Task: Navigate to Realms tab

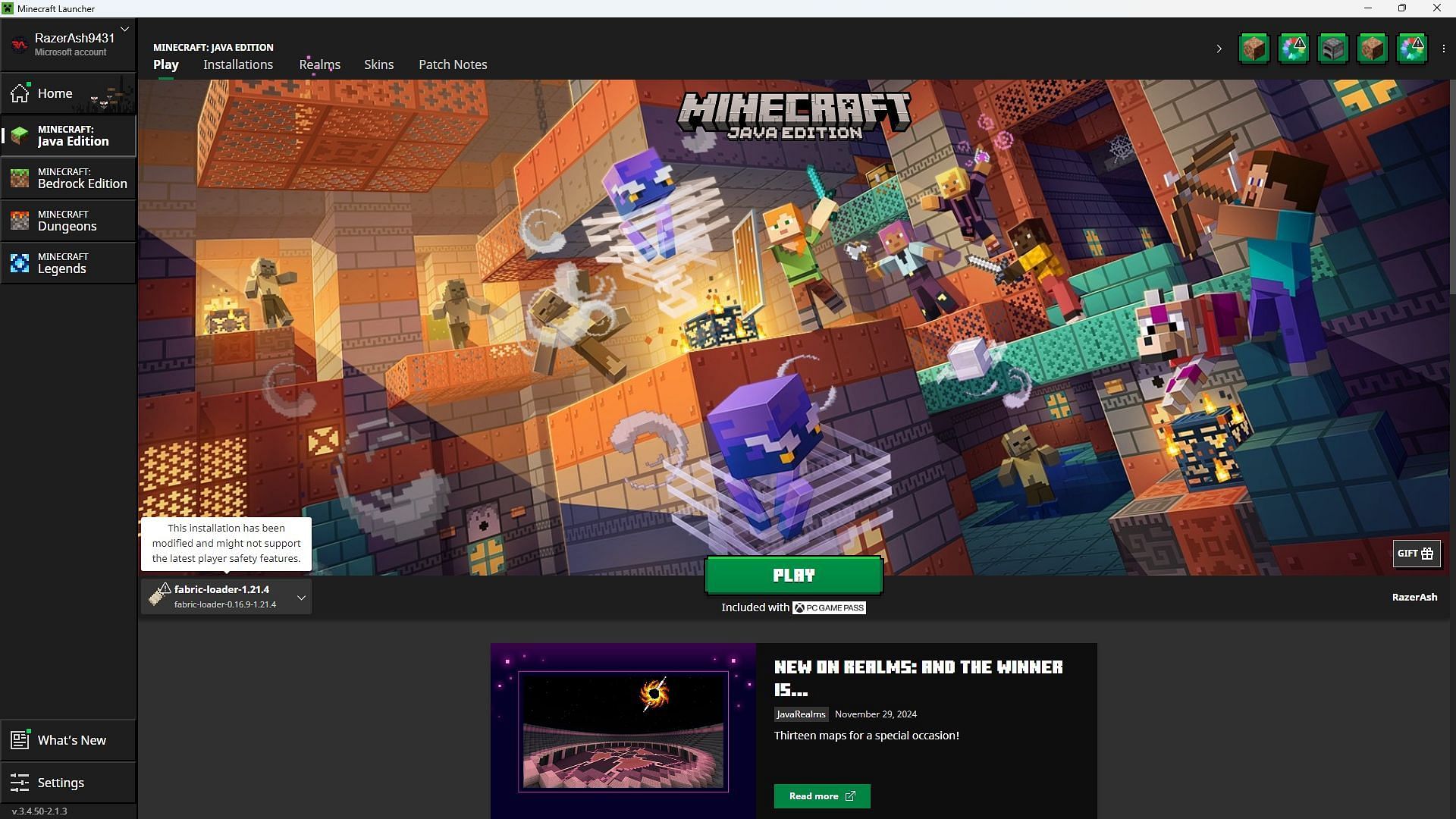Action: coord(319,64)
